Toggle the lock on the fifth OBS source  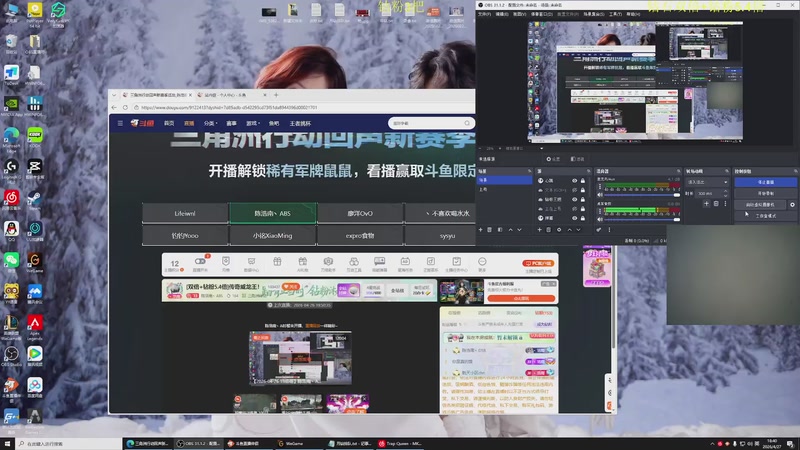coord(583,218)
